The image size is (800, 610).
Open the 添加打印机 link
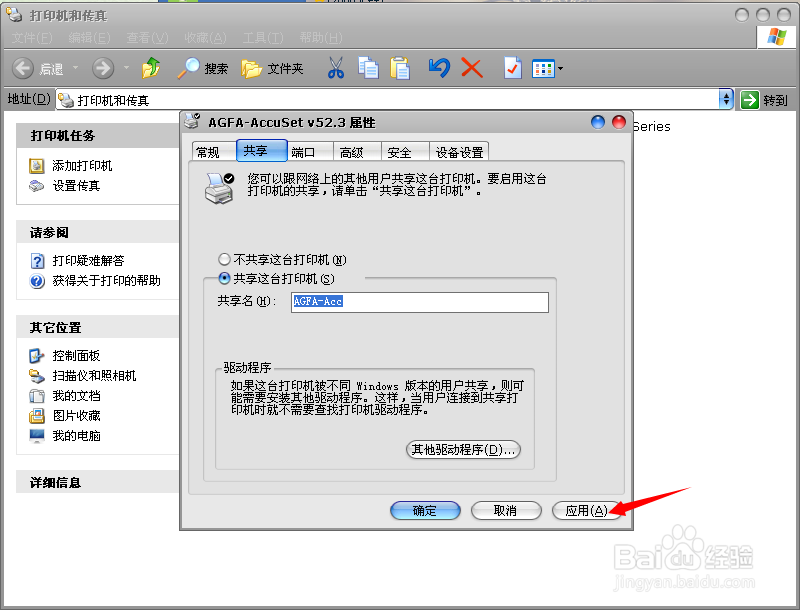click(x=82, y=166)
